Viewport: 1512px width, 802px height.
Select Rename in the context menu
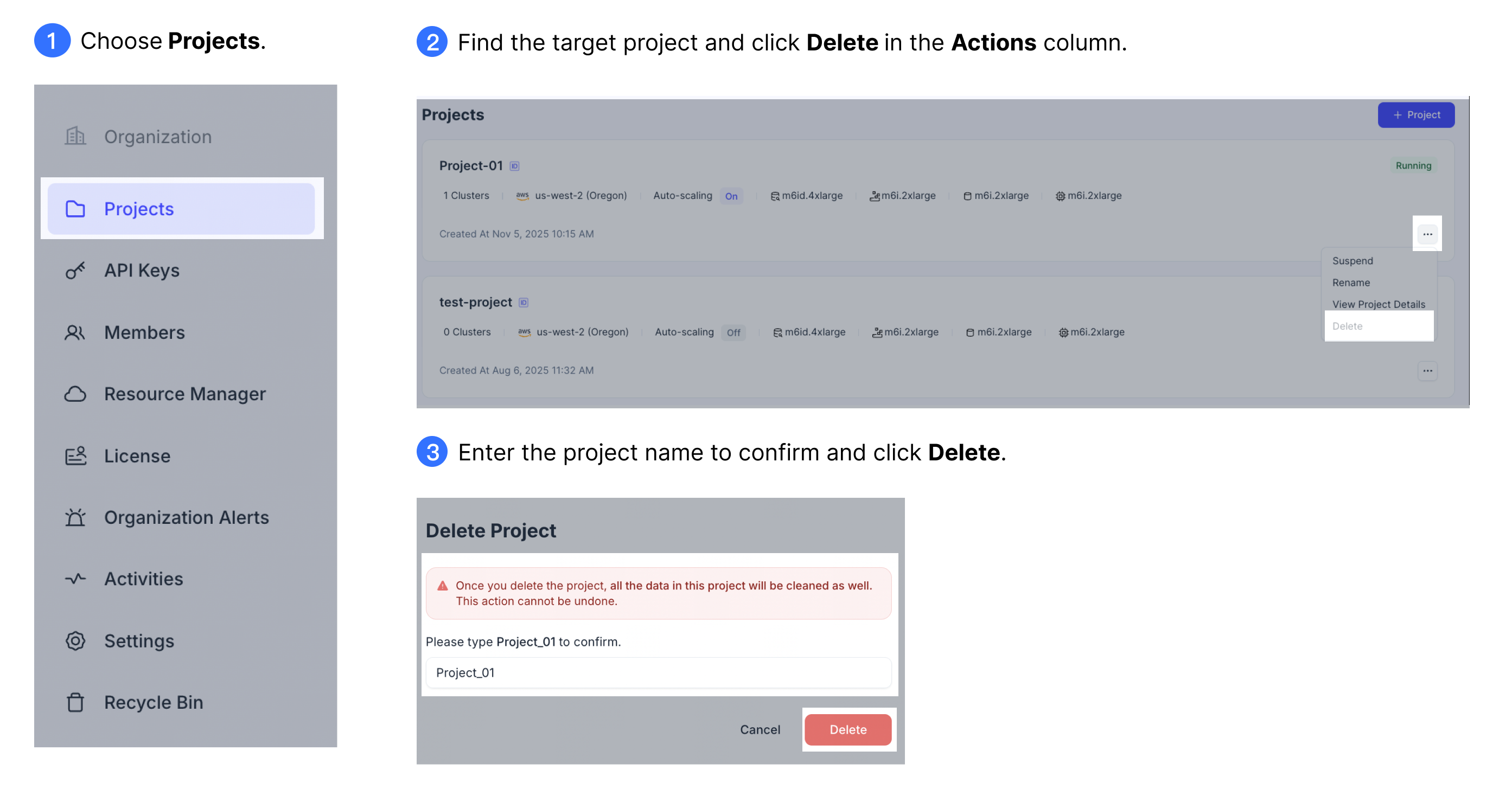coord(1351,282)
